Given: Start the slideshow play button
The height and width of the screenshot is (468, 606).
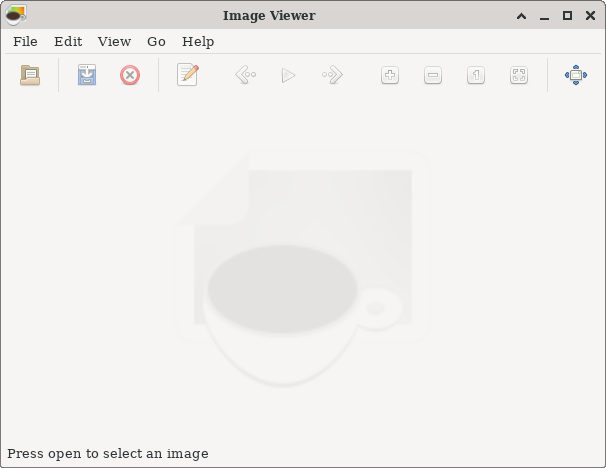Looking at the screenshot, I should (288, 75).
